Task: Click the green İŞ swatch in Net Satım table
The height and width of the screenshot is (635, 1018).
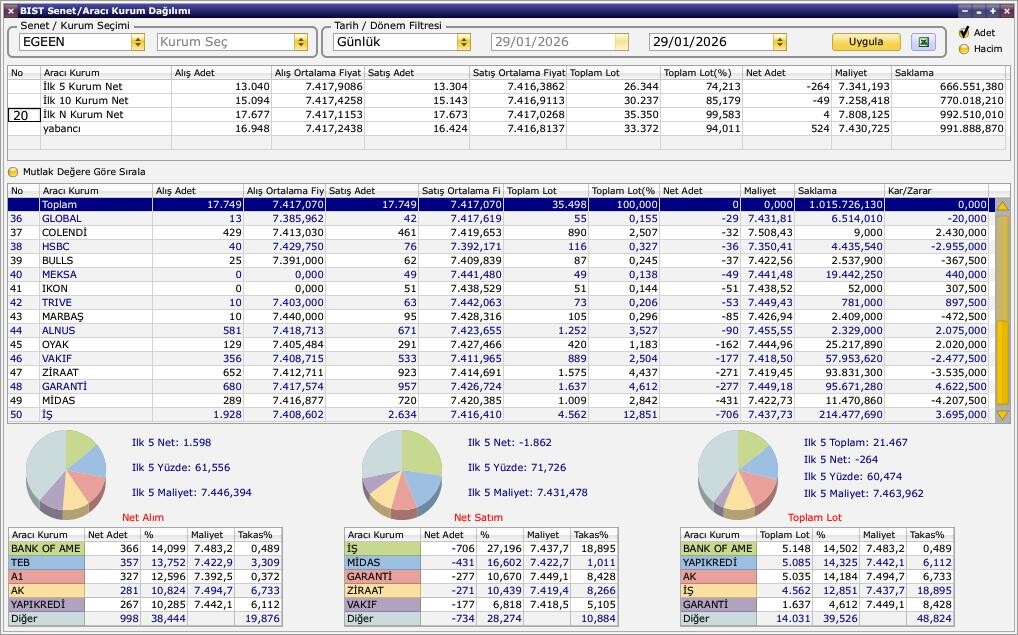Action: (381, 548)
